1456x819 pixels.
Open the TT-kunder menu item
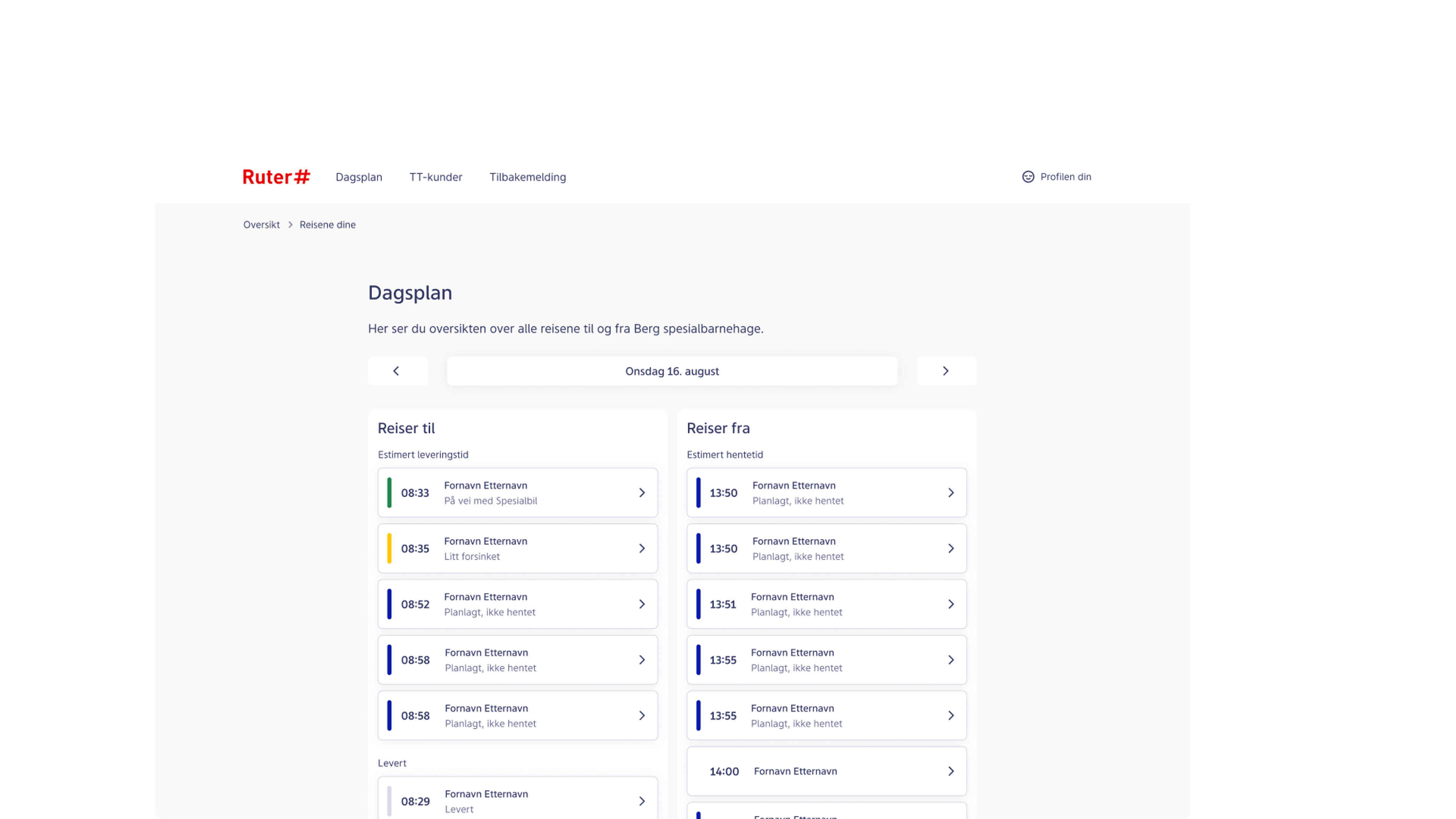tap(435, 177)
